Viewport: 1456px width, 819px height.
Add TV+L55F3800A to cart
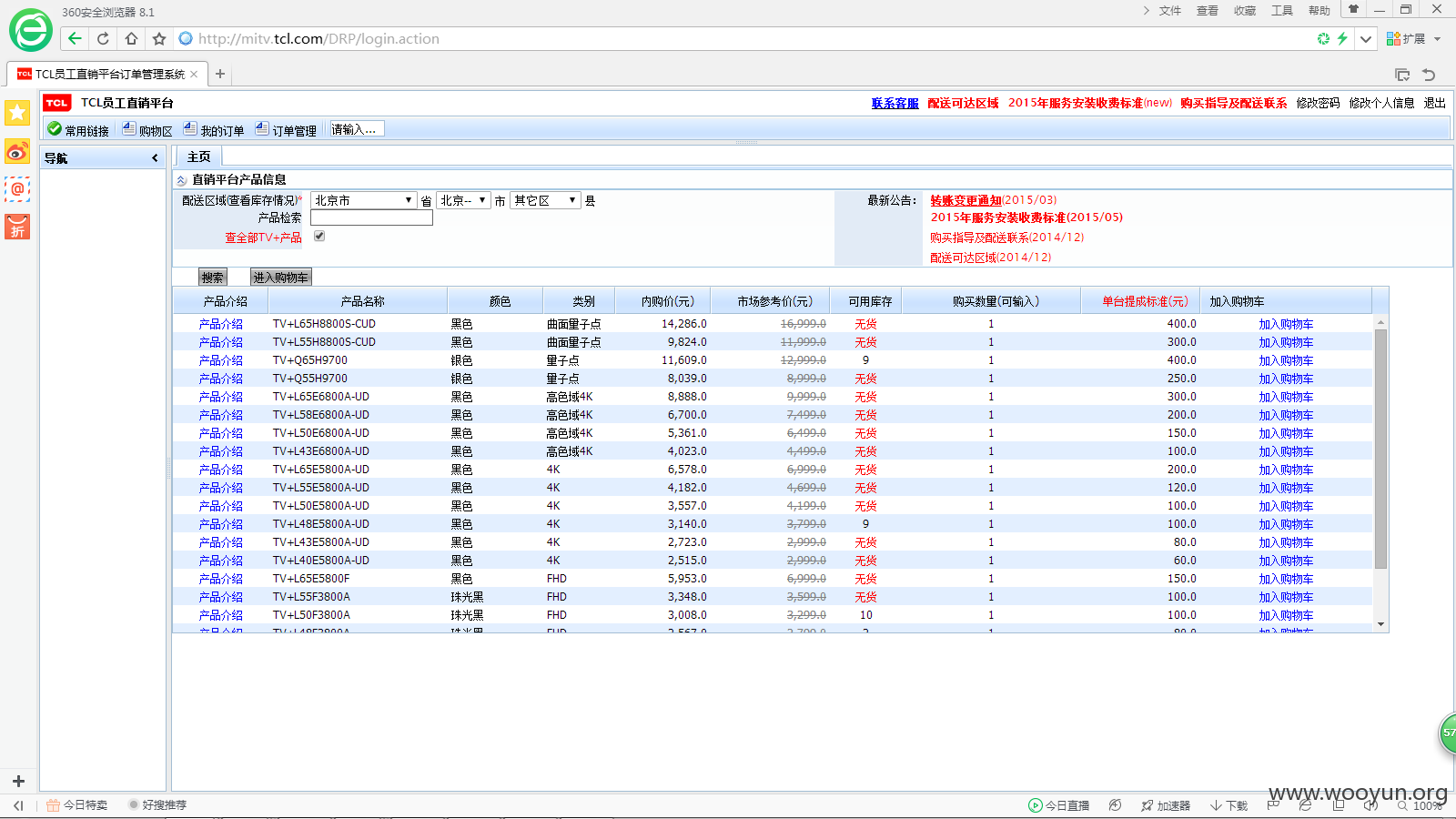click(x=1286, y=597)
